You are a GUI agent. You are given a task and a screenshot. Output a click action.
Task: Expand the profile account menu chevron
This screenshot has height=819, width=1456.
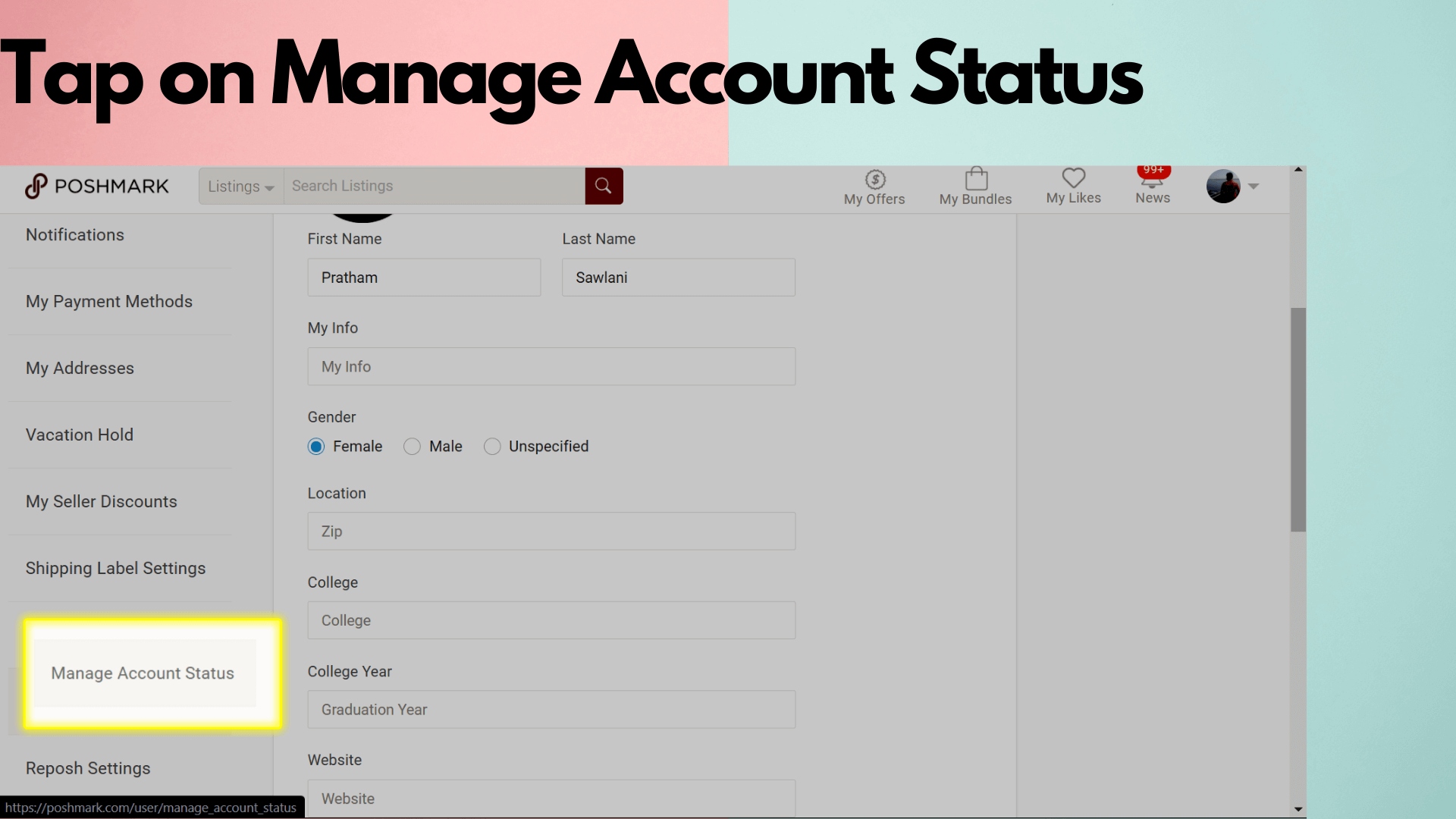pos(1253,186)
